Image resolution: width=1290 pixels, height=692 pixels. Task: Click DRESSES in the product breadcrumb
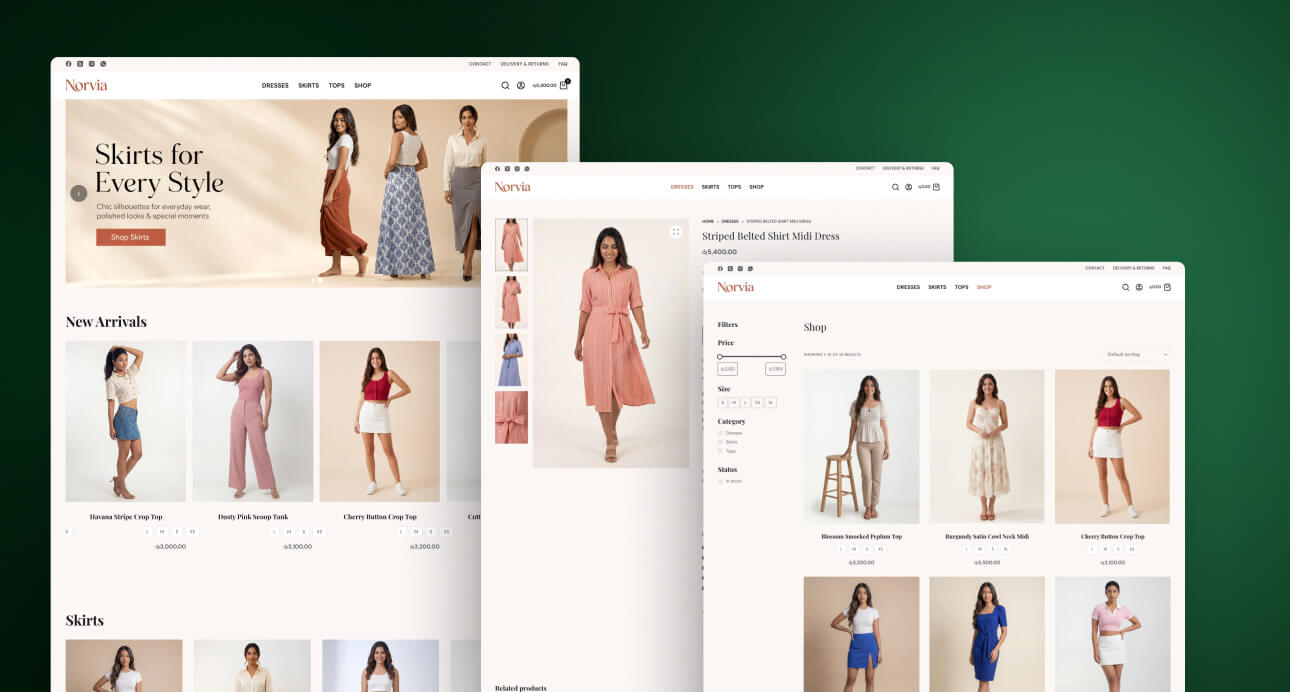click(730, 221)
